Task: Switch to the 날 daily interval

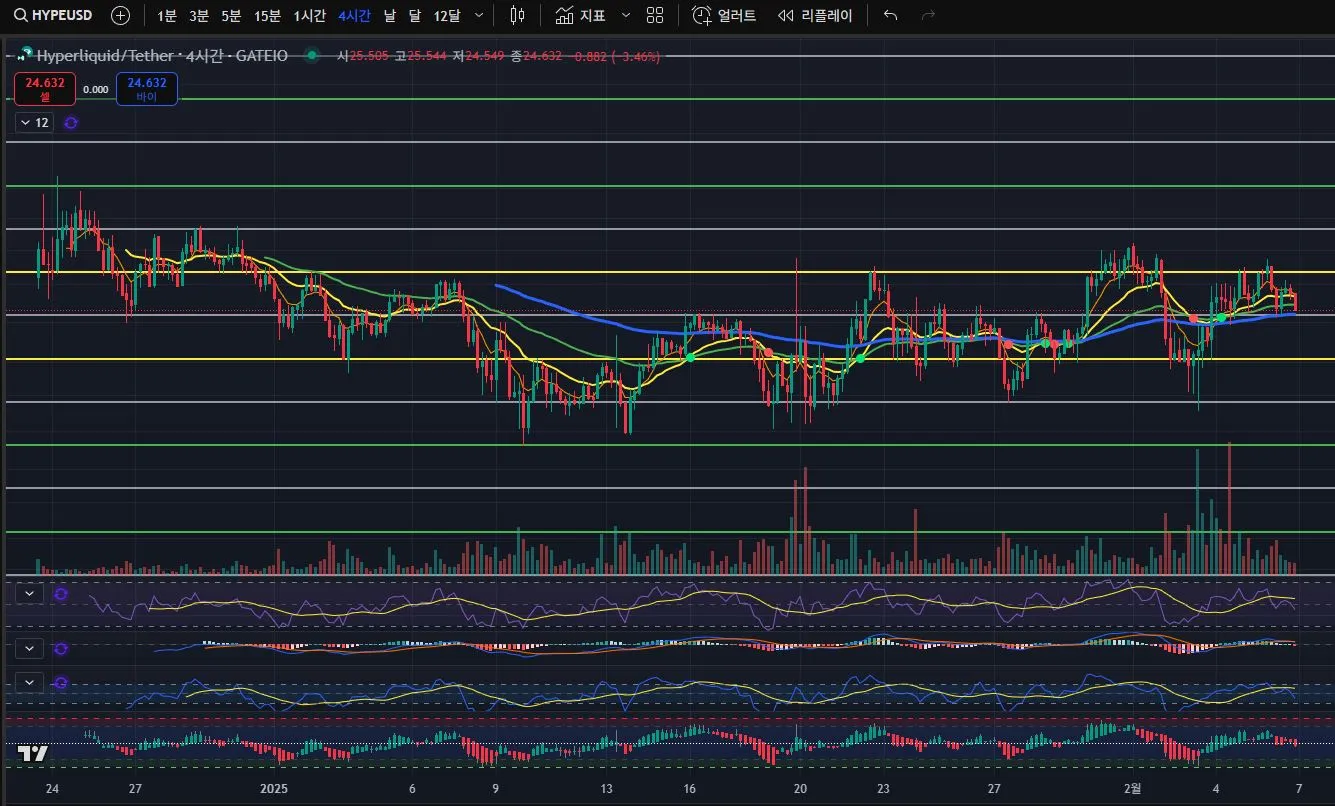Action: click(390, 15)
